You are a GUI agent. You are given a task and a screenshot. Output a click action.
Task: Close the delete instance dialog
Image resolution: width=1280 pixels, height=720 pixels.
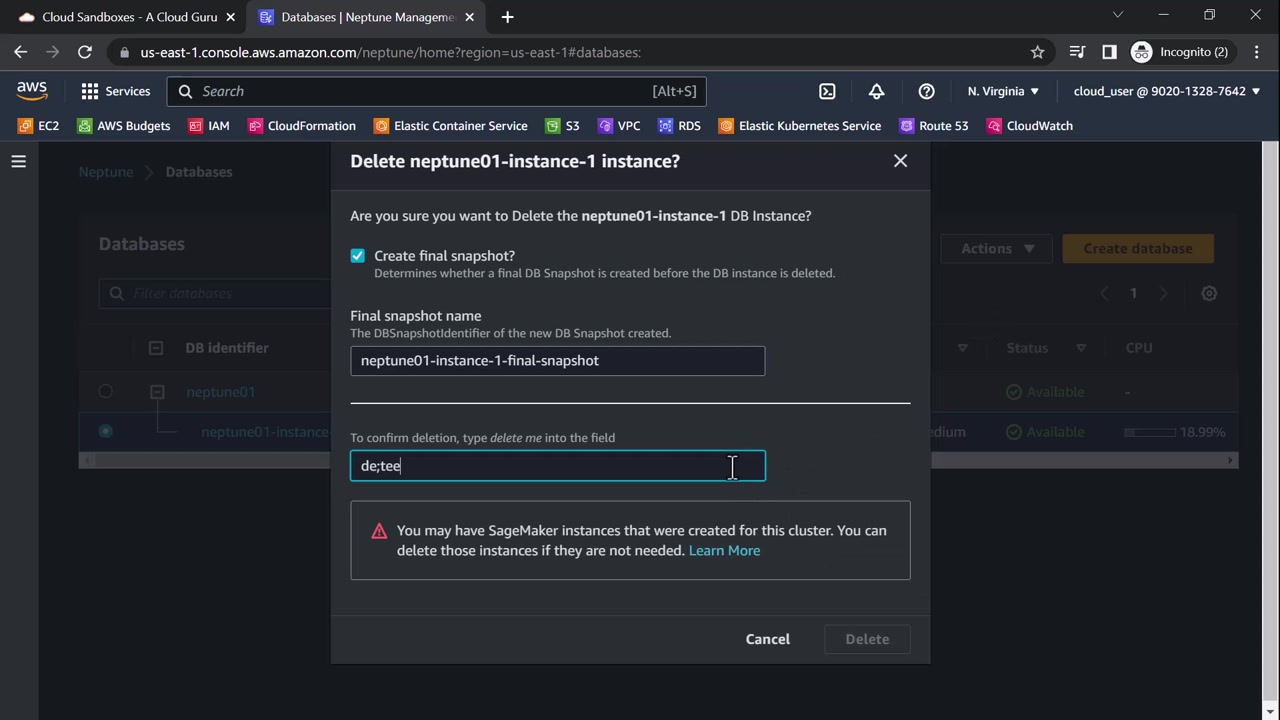pos(900,161)
